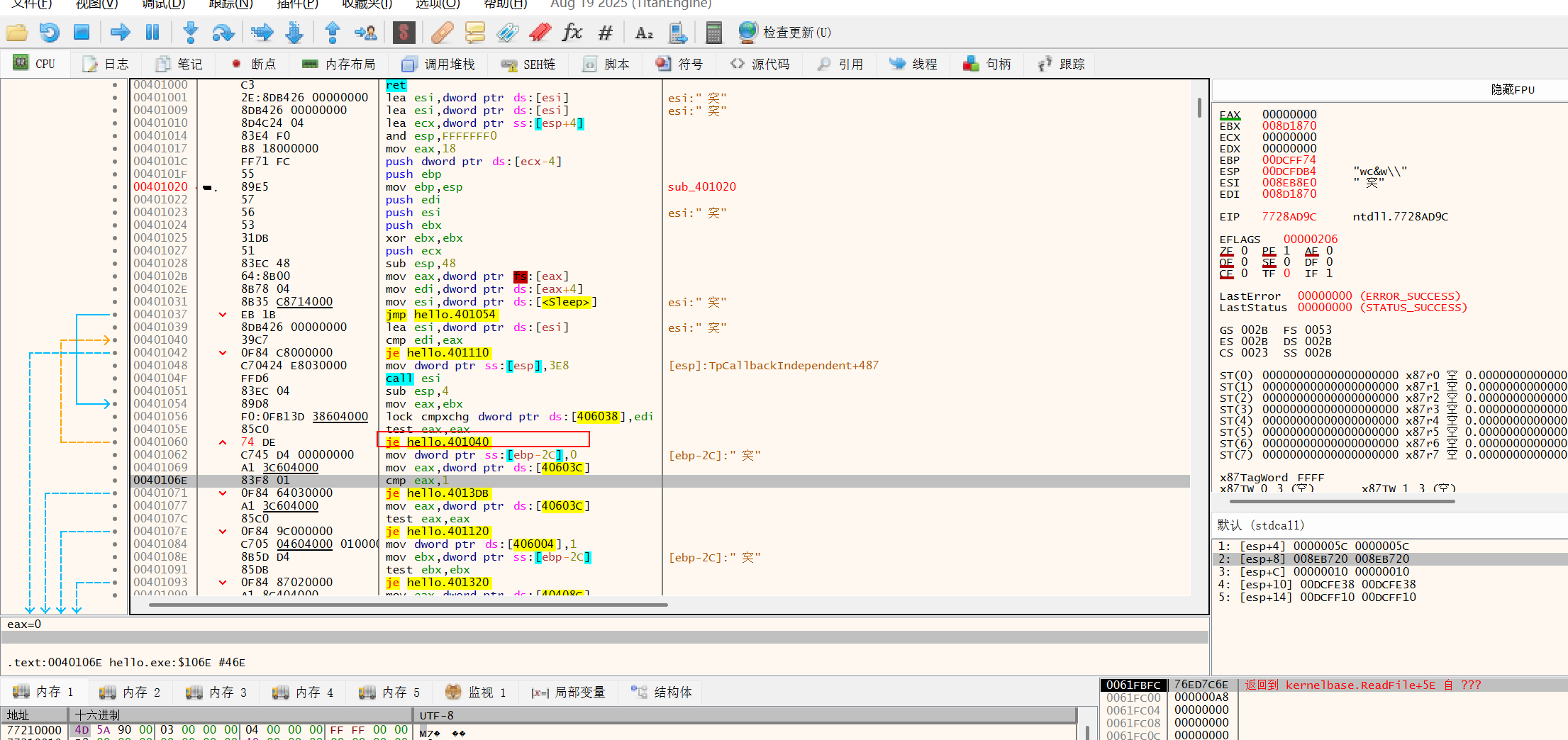Toggle the ZF flag value
Screen dimensions: 1568x740
(x=1244, y=251)
